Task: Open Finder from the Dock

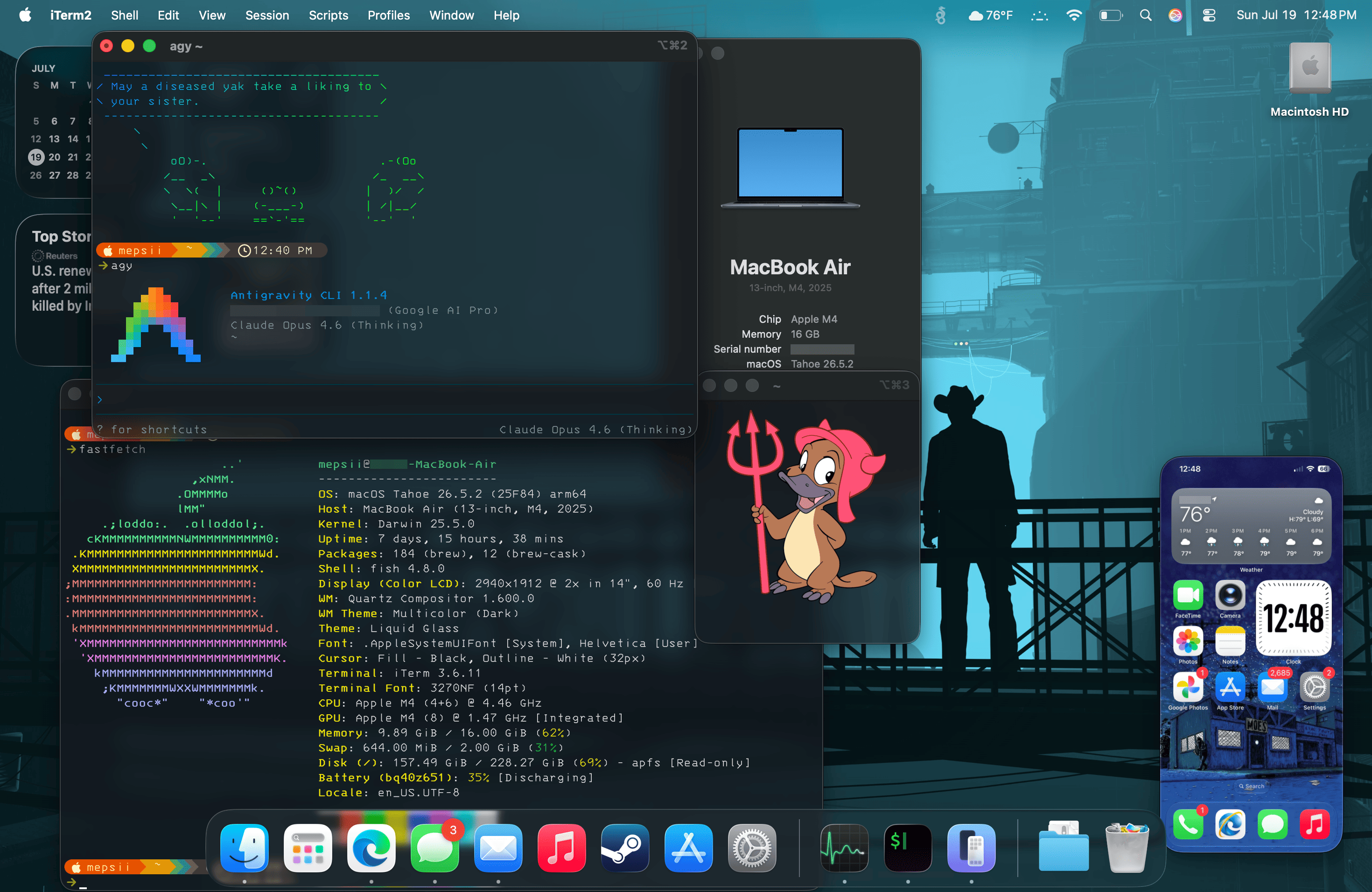Action: (x=245, y=848)
